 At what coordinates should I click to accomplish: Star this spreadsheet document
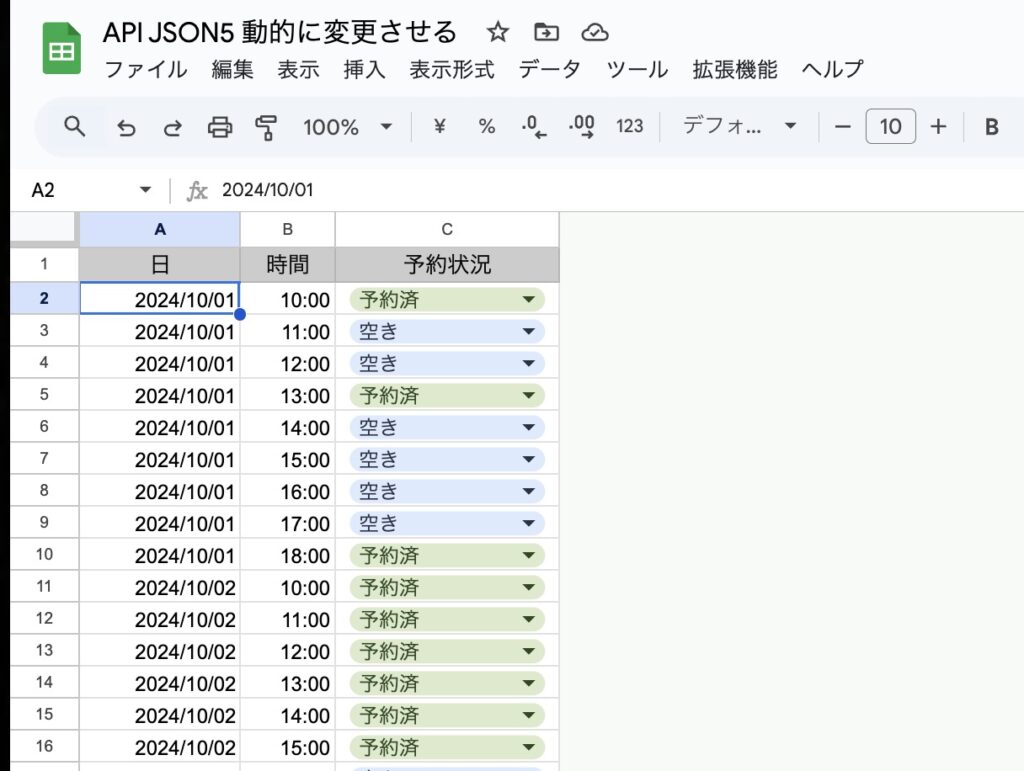497,32
